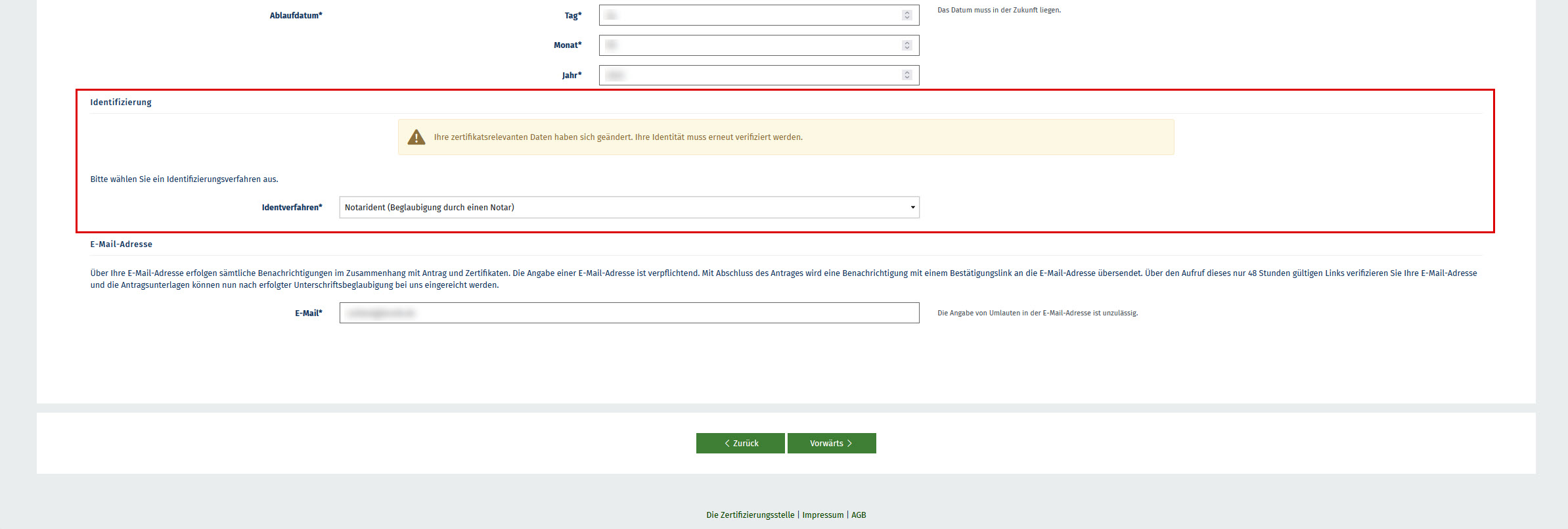
Task: Open the Impressum footer link
Action: (822, 515)
